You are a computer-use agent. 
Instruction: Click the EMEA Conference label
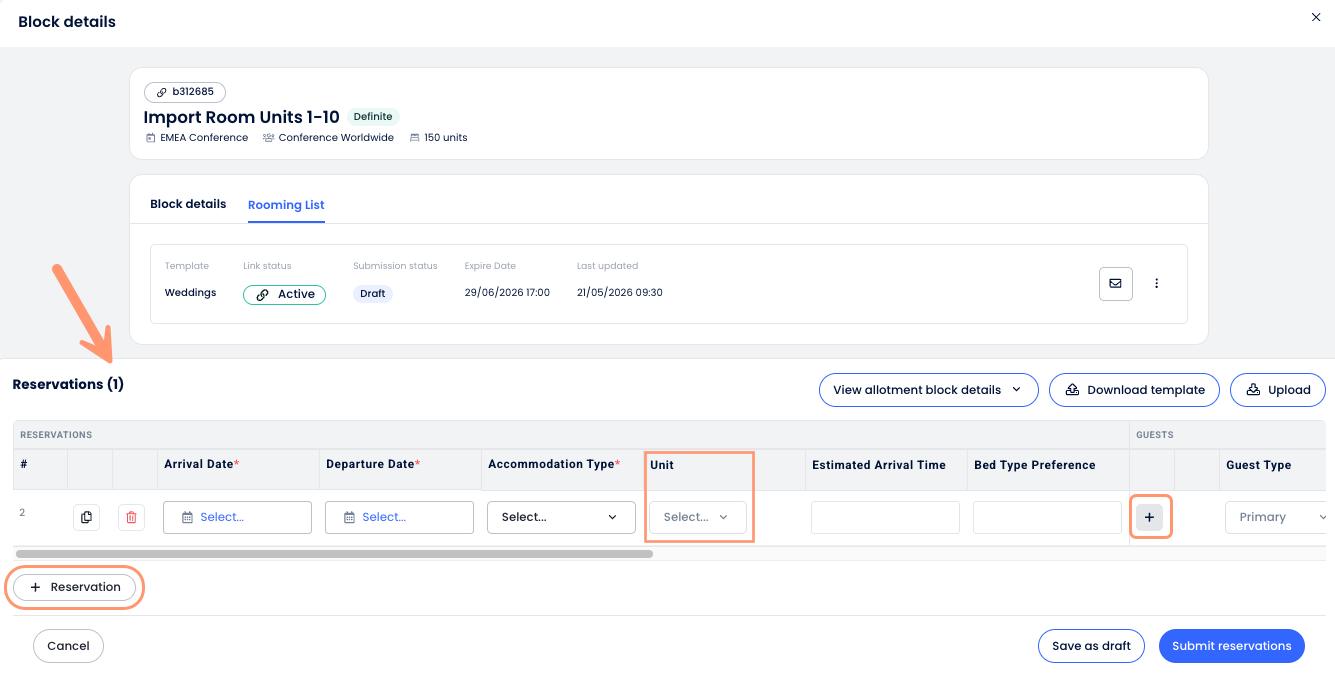(204, 138)
